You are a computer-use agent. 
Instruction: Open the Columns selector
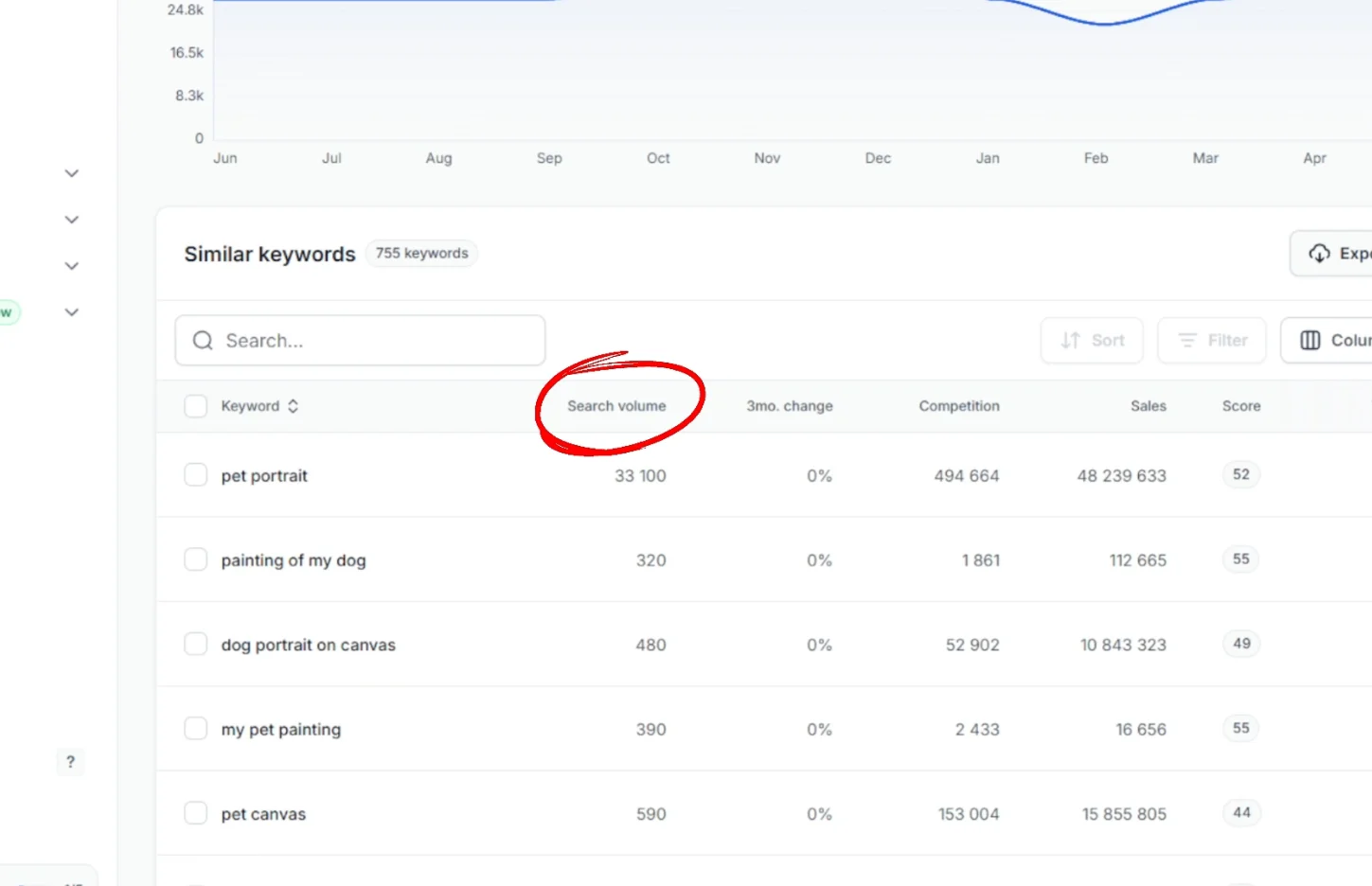pyautogui.click(x=1327, y=341)
